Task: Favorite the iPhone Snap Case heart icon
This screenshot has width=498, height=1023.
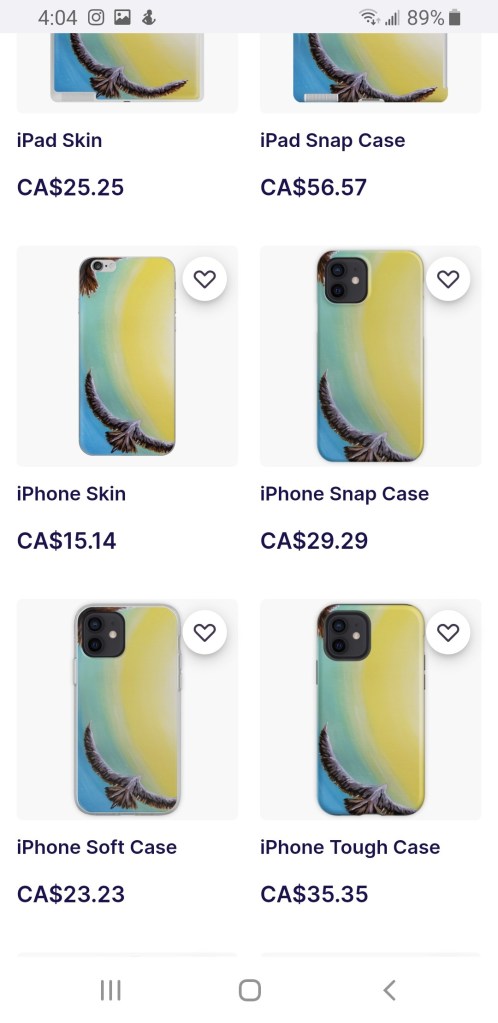Action: pos(448,279)
